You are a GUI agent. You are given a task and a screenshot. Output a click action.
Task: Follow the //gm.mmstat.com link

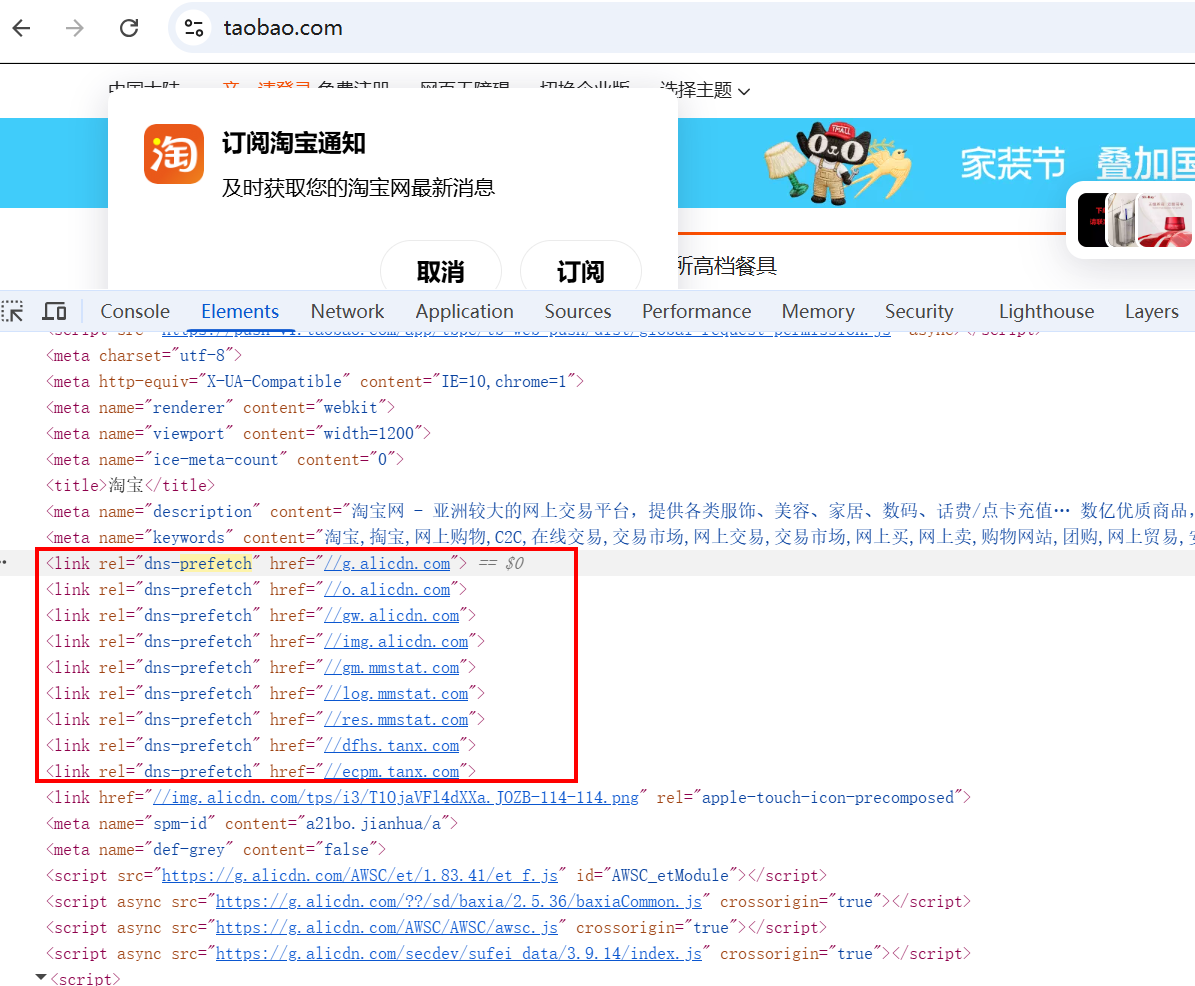(x=392, y=667)
